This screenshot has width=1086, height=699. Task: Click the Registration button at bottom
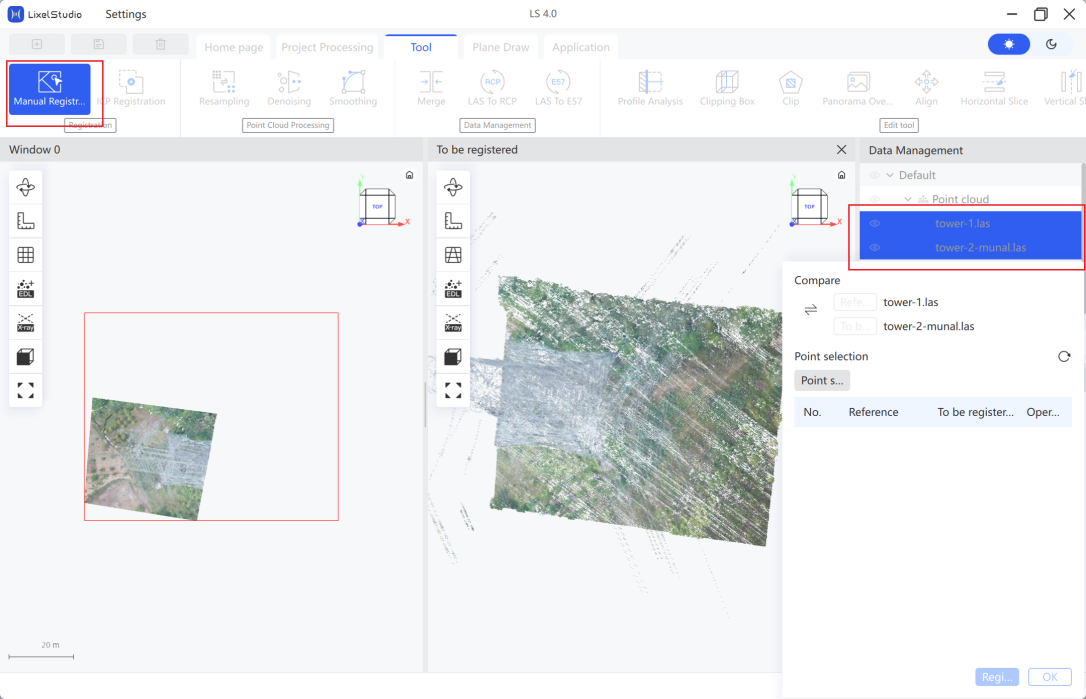click(997, 677)
